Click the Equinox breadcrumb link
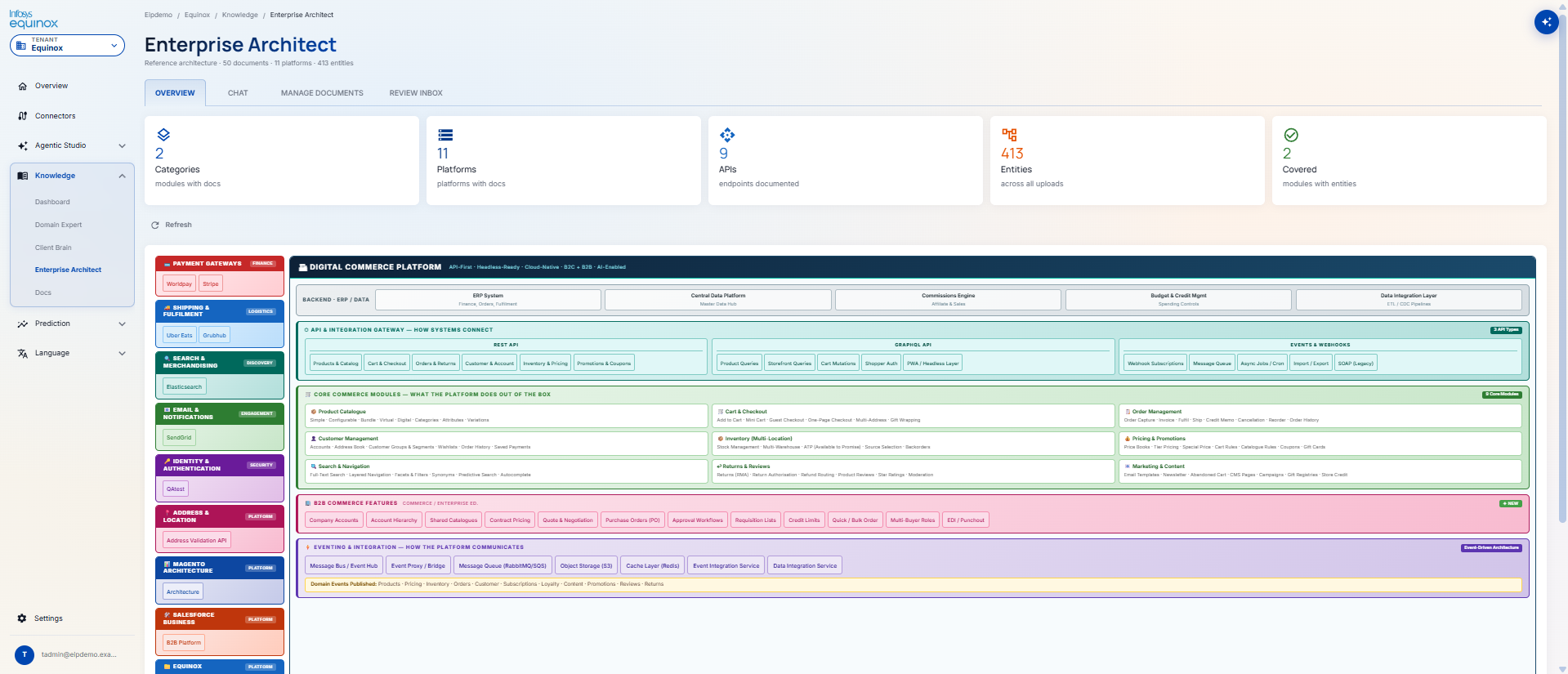Screen dimensions: 1568x674 [197, 15]
